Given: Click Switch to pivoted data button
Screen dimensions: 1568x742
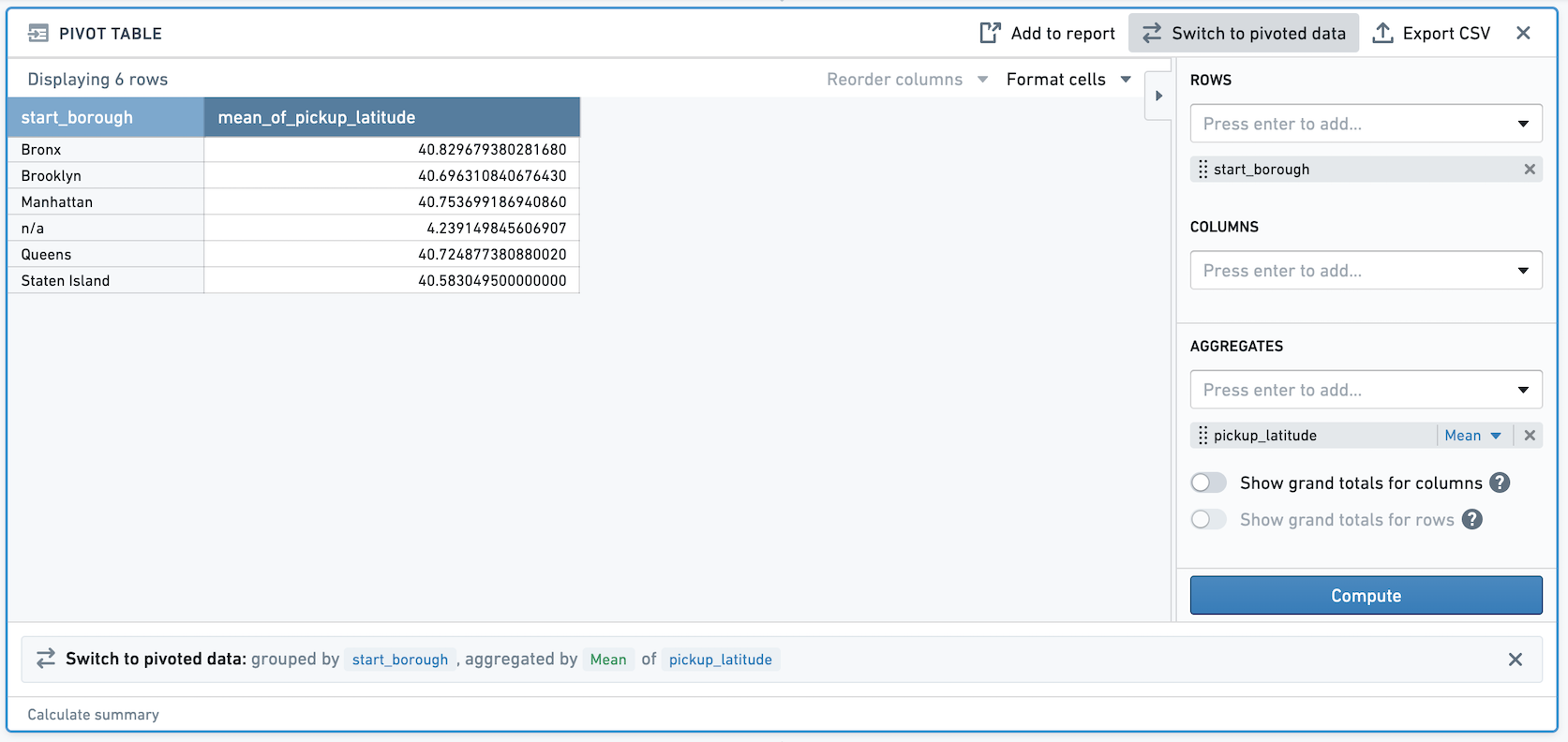Looking at the screenshot, I should [x=1244, y=34].
